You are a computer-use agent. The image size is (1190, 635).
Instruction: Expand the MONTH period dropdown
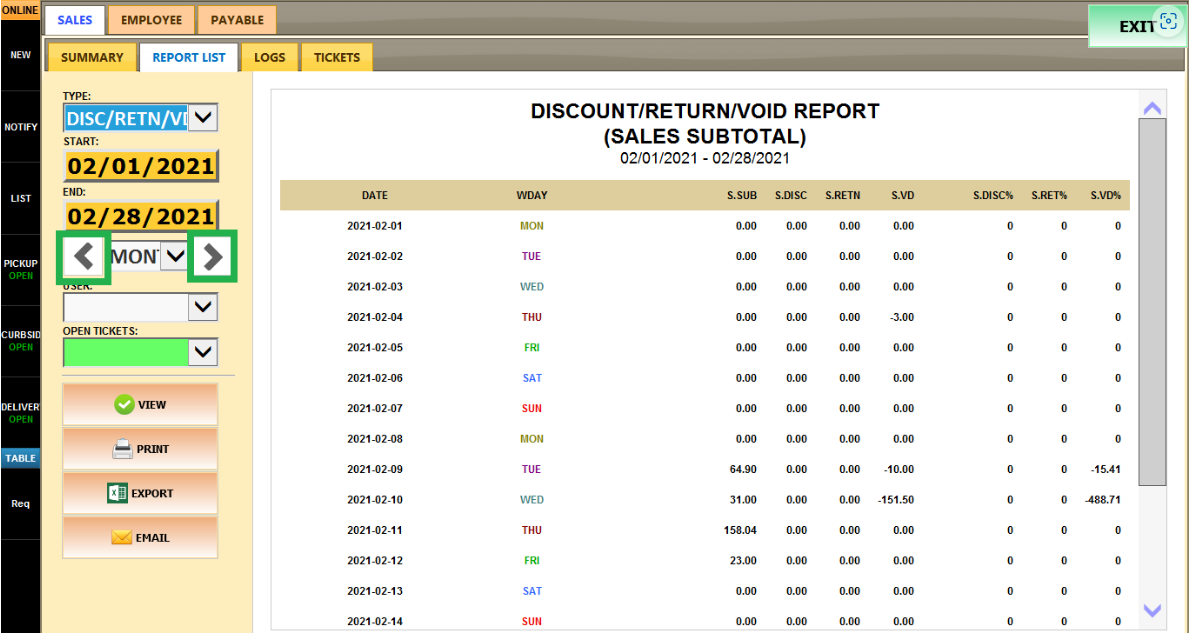pyautogui.click(x=175, y=257)
